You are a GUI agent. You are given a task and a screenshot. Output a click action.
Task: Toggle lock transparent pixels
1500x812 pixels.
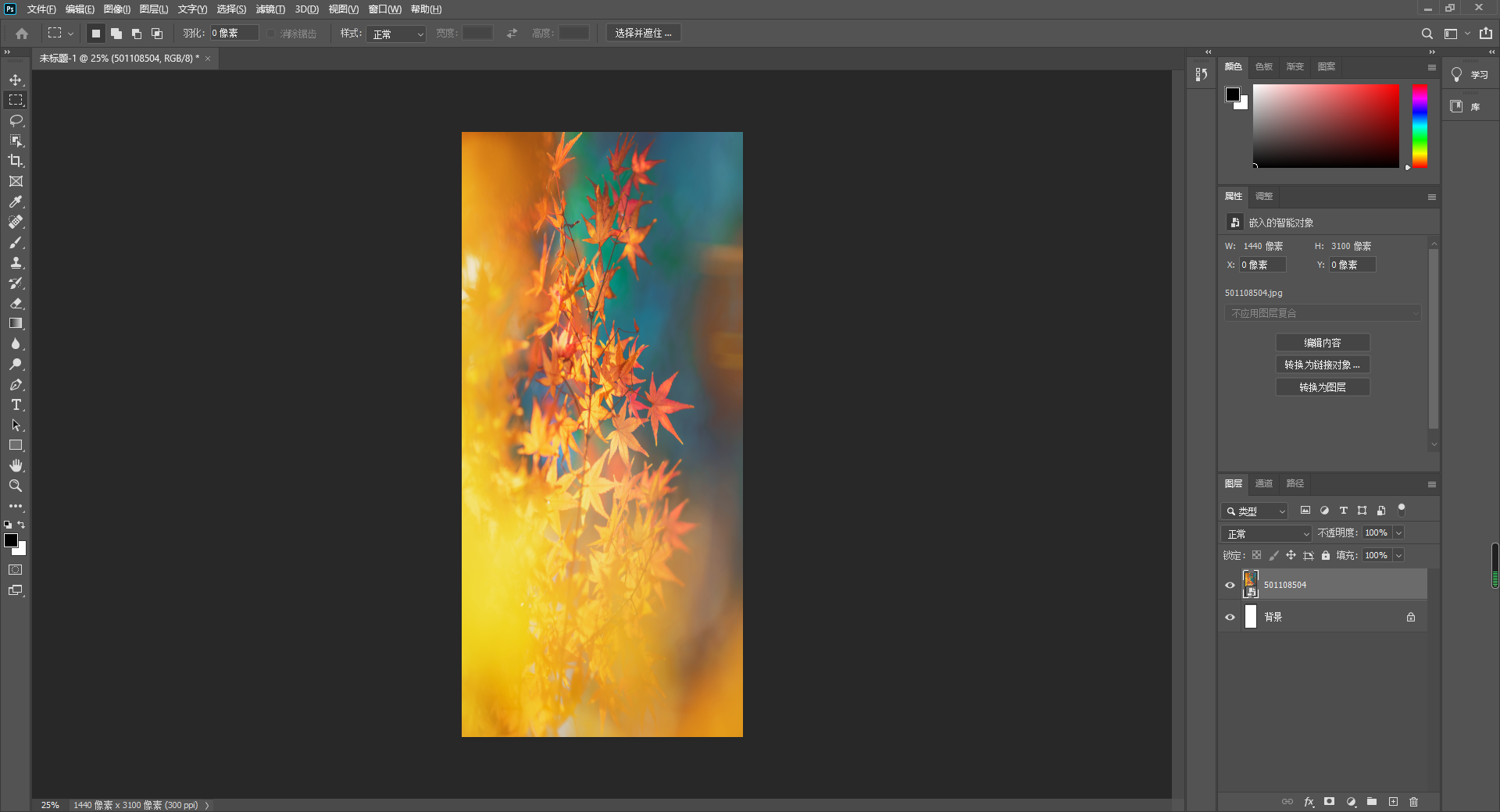tap(1256, 555)
